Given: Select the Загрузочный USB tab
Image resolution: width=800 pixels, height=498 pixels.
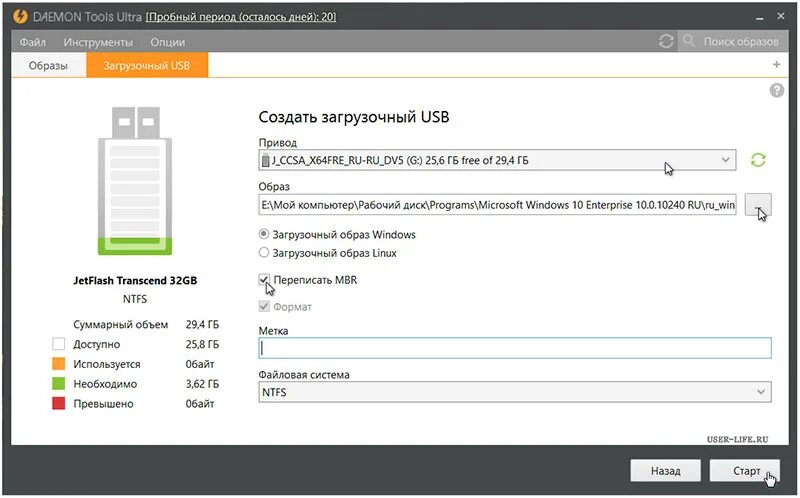Looking at the screenshot, I should pos(147,65).
